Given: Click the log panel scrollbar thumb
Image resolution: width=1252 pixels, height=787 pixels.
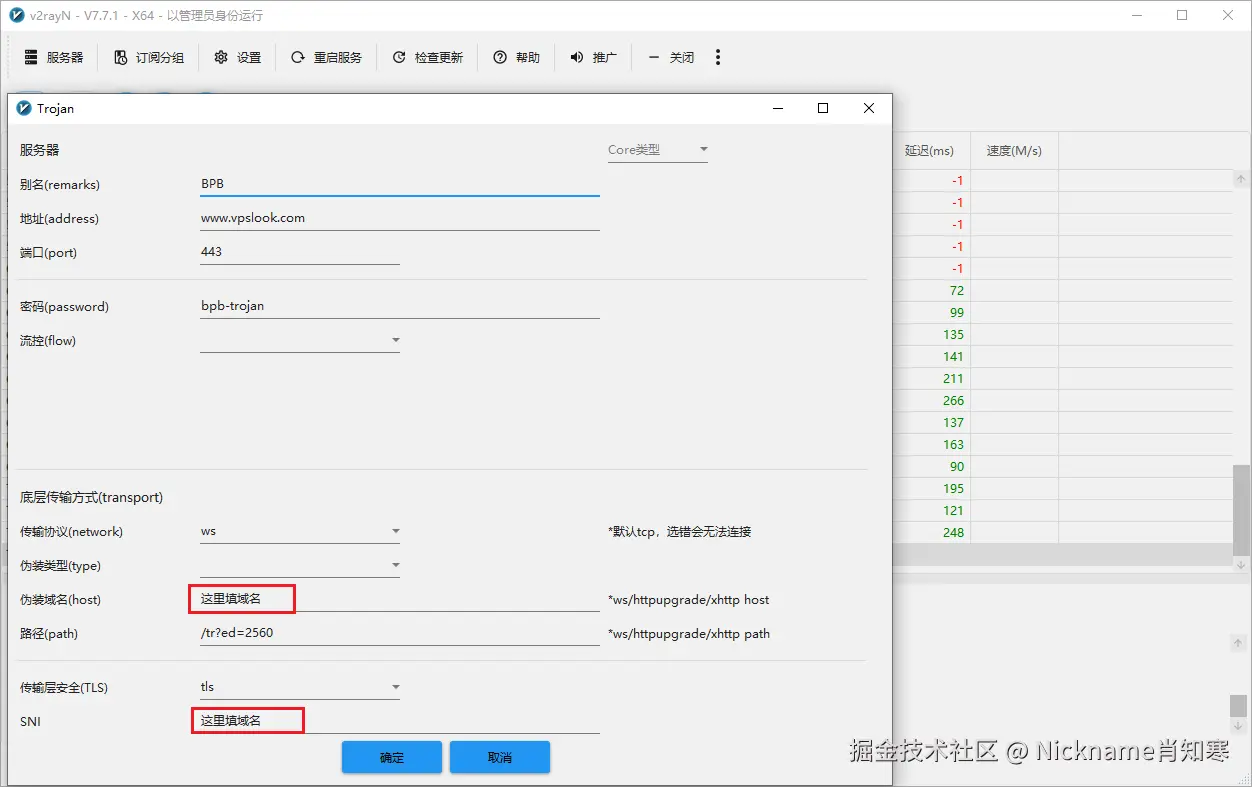Looking at the screenshot, I should [1239, 706].
